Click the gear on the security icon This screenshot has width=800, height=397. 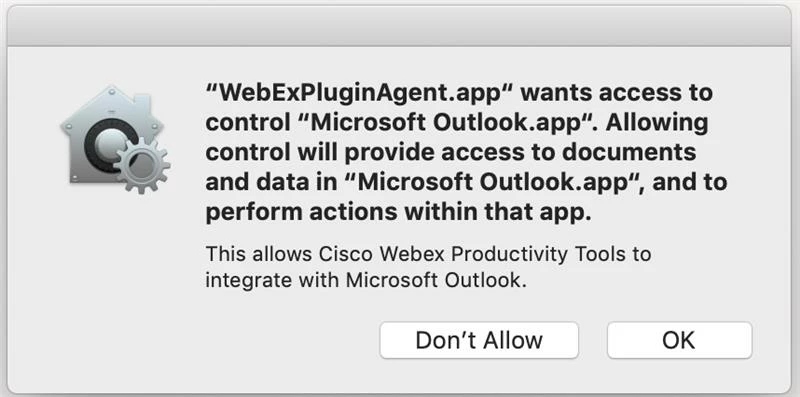pos(142,164)
